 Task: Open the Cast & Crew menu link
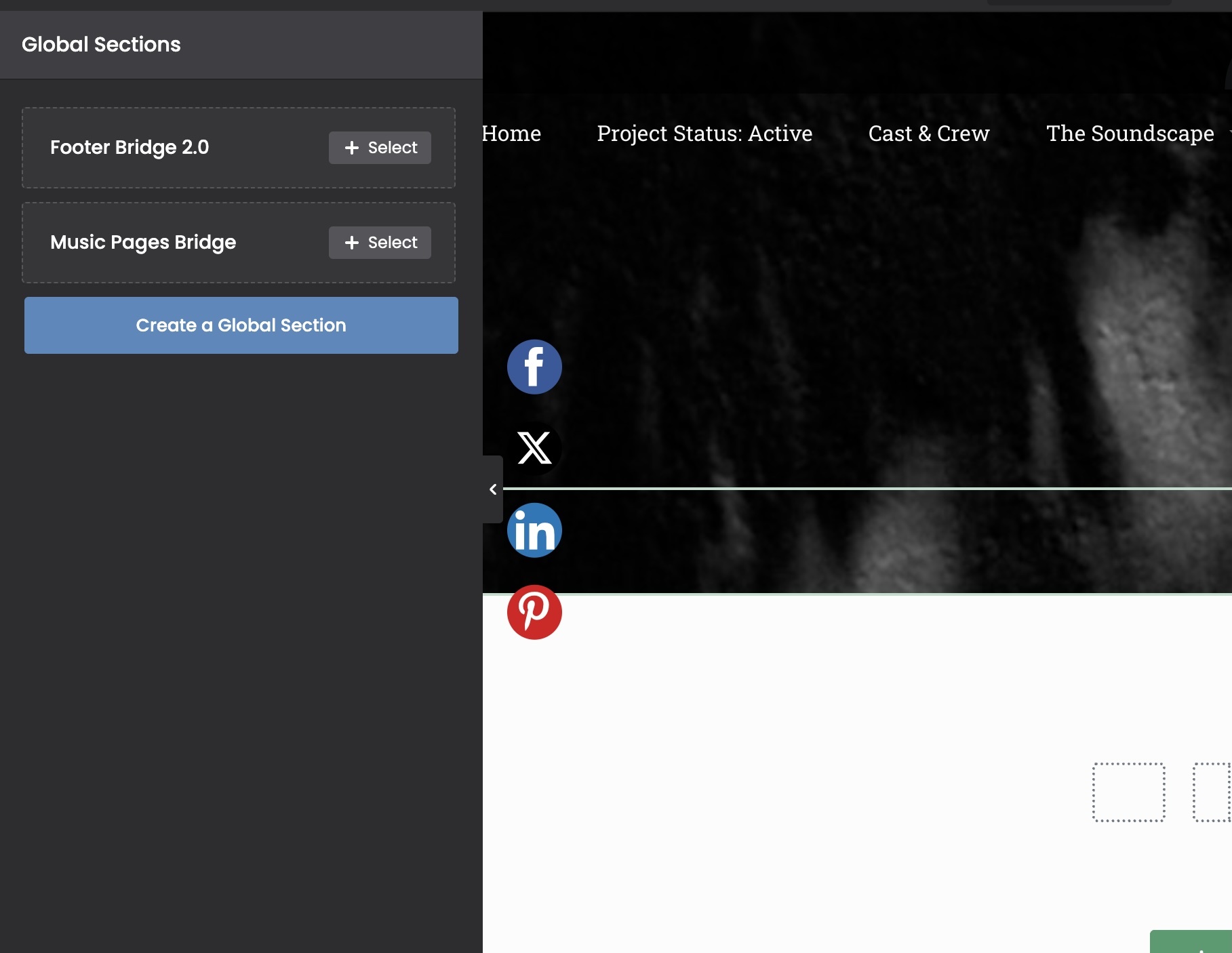point(929,134)
